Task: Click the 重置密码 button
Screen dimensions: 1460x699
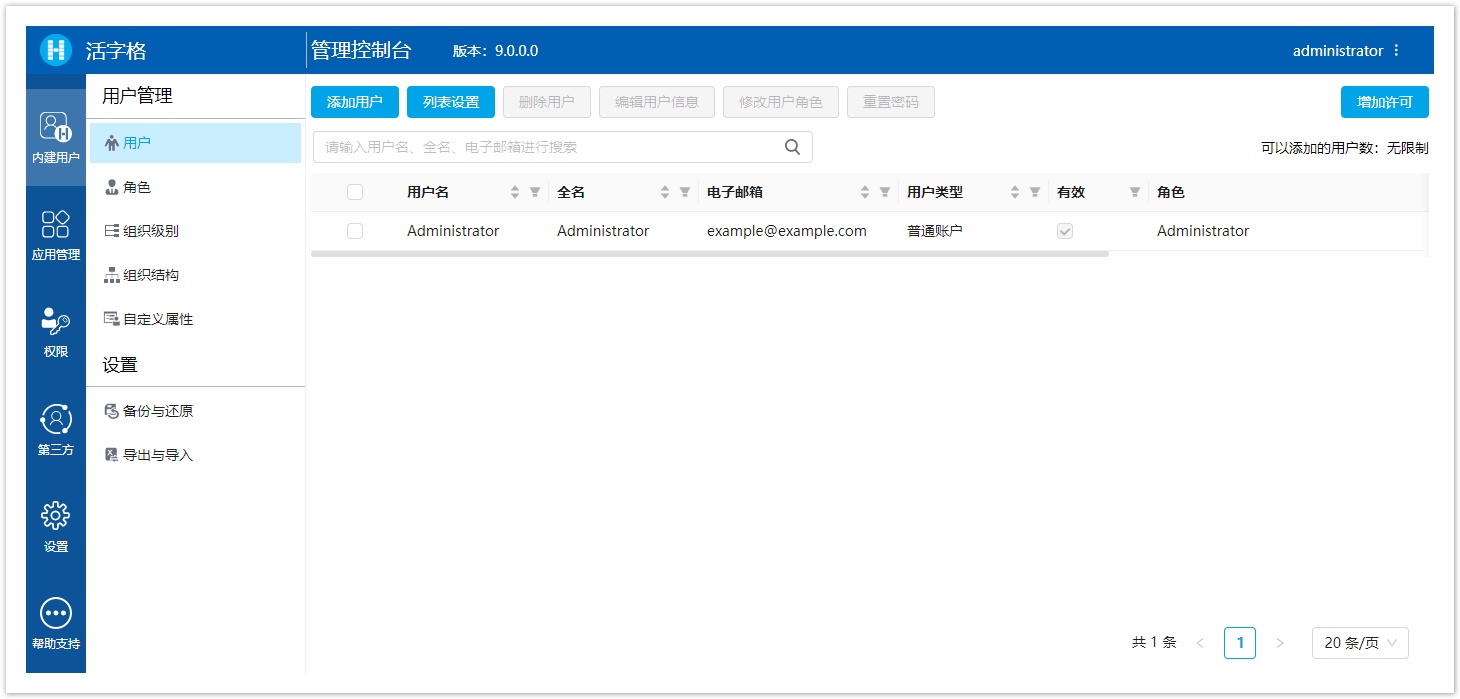Action: click(x=891, y=102)
